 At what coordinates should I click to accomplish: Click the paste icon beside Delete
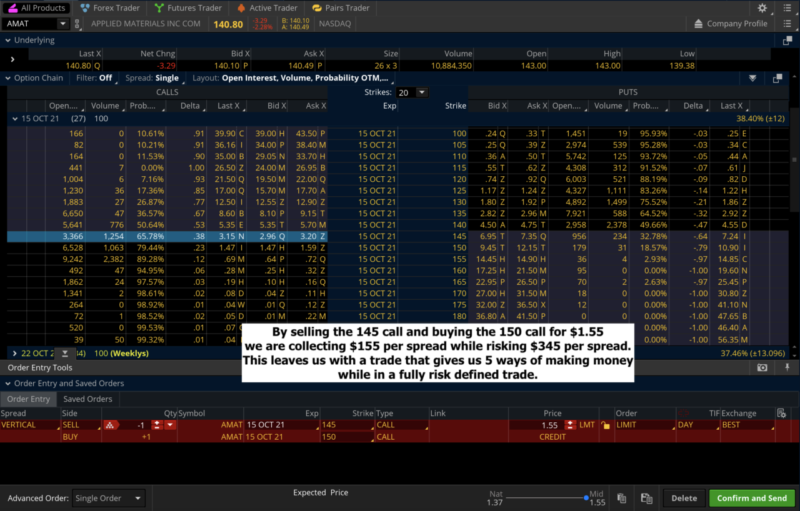click(646, 498)
